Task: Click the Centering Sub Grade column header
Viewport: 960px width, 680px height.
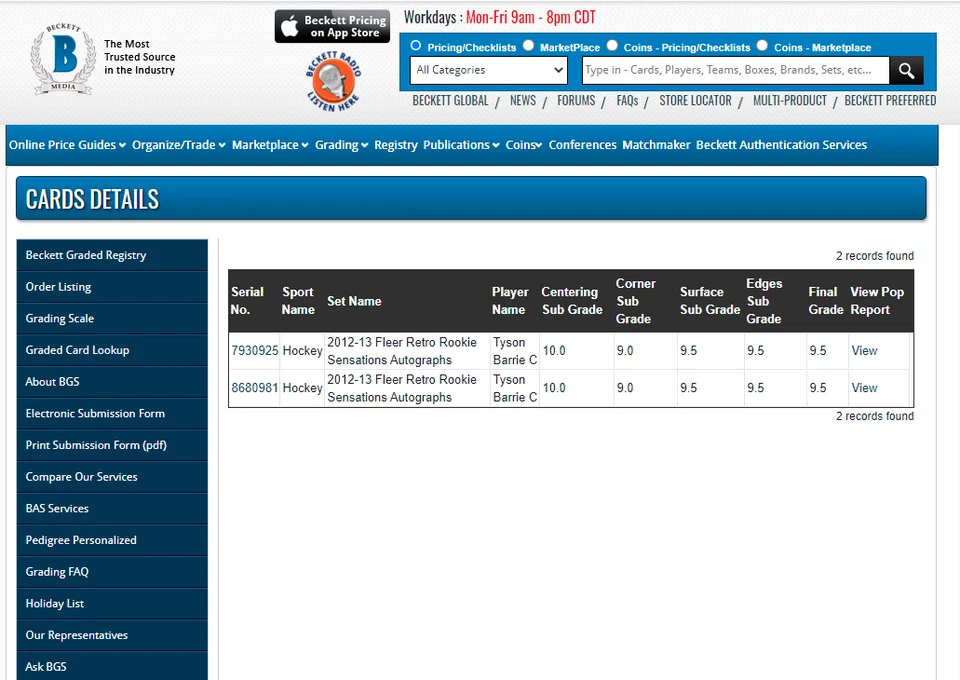Action: pos(572,301)
